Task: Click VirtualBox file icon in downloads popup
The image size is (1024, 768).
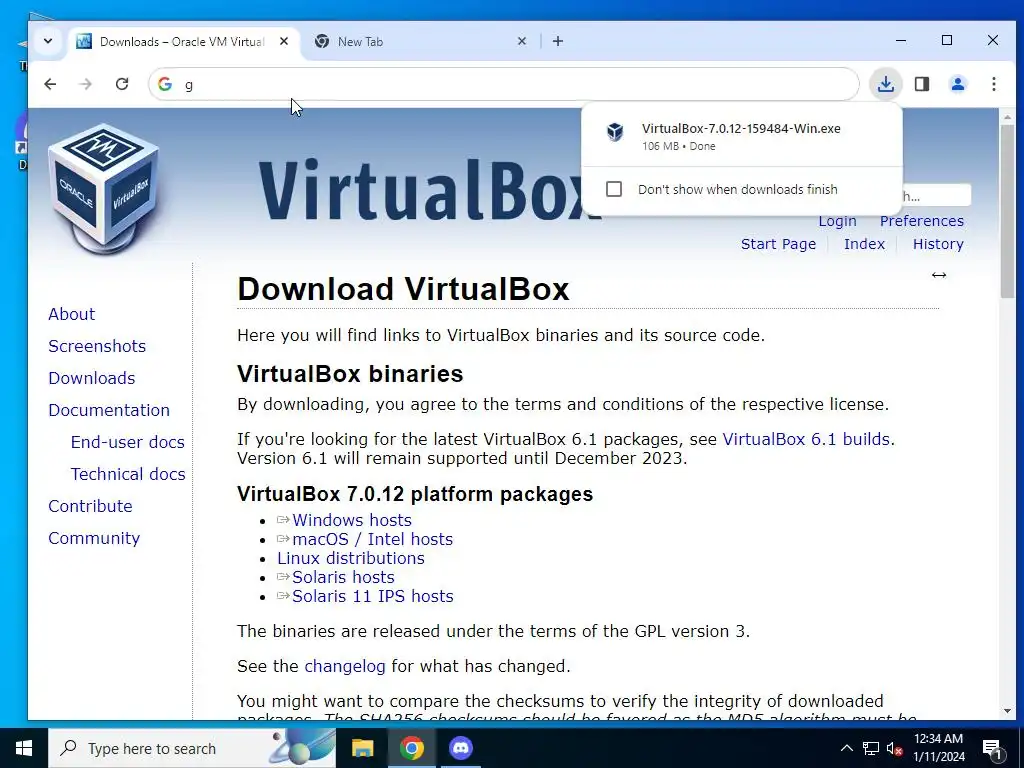Action: coord(615,132)
